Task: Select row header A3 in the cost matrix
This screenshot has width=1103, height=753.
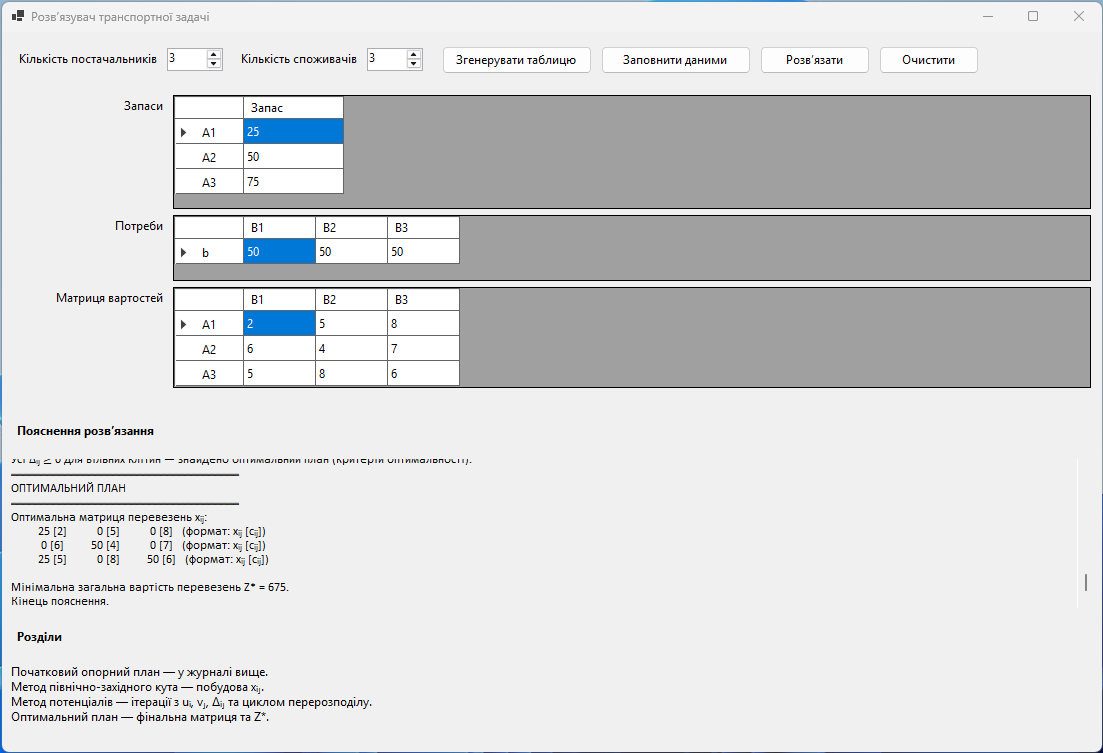Action: [x=209, y=374]
